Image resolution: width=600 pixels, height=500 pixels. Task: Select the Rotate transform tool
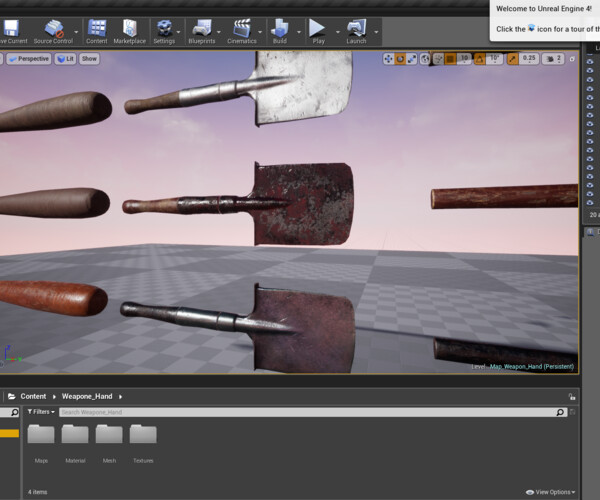(400, 59)
